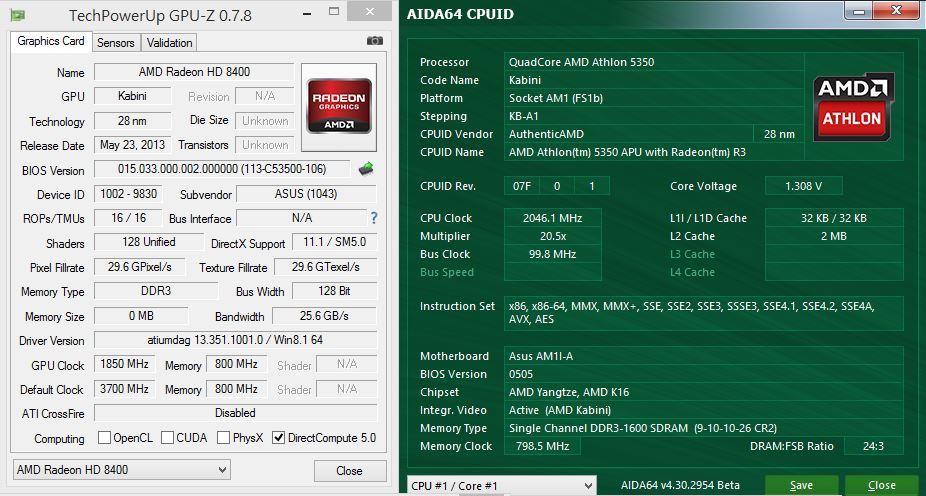
Task: Click the Processor value QuadCore AMD Athlon 5350
Action: (654, 62)
